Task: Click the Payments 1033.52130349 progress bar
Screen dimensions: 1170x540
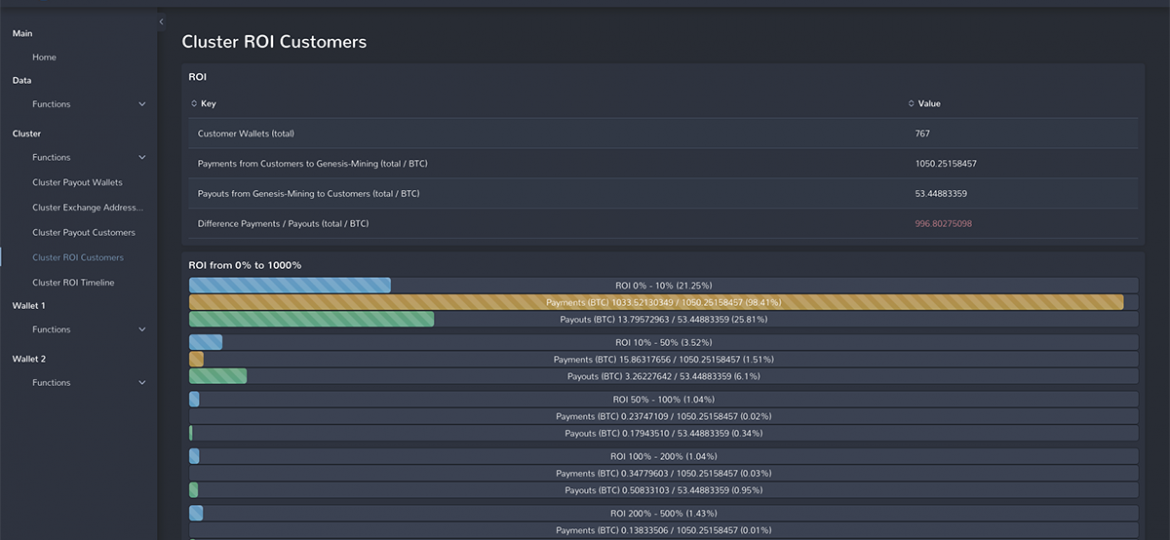Action: (663, 302)
